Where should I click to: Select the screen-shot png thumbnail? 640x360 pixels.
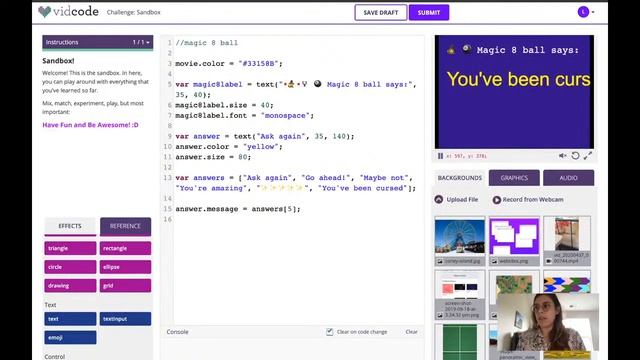460,295
